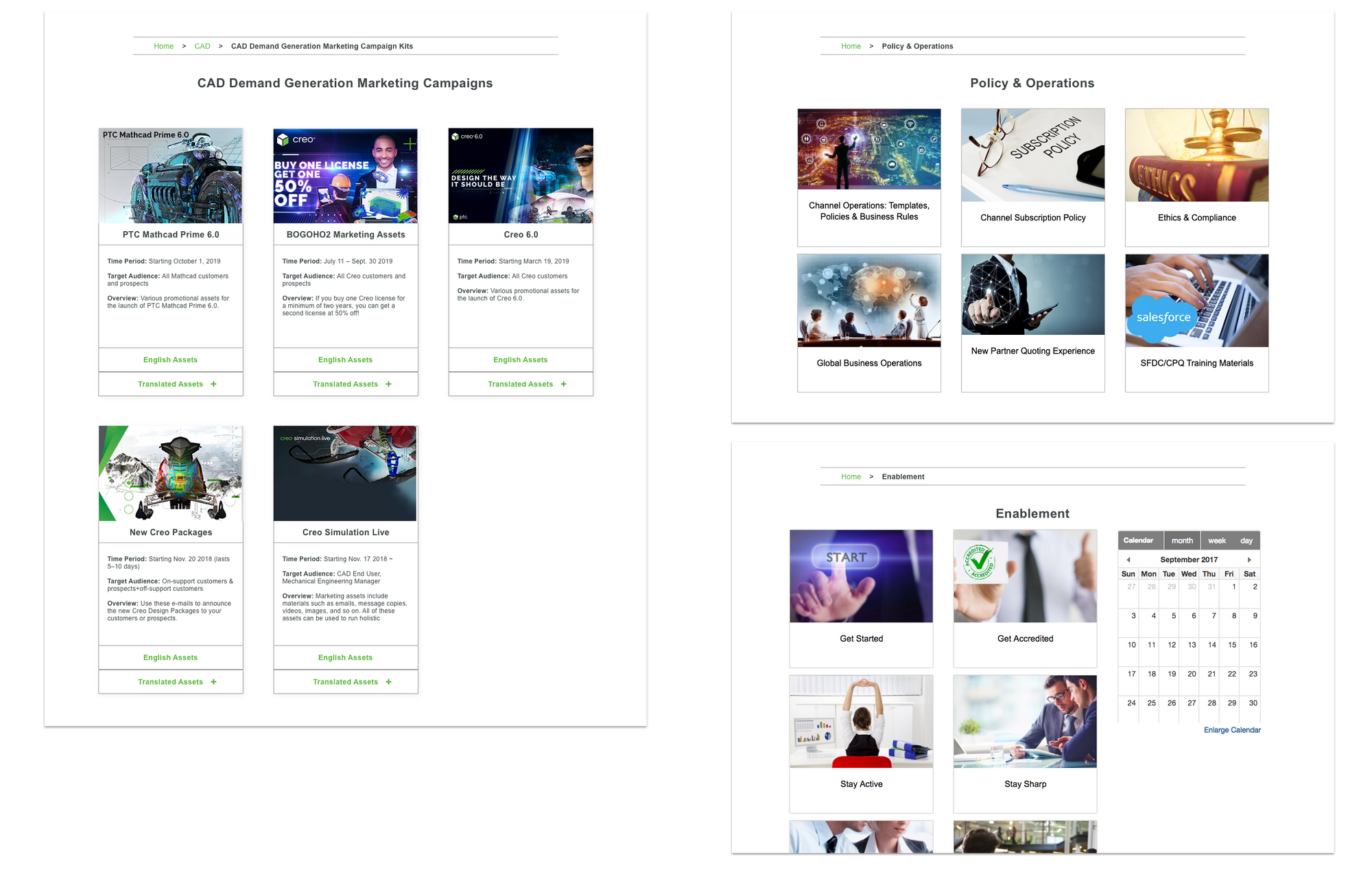1372x881 pixels.
Task: Open English Assets for Creo 6.0
Action: pos(520,360)
